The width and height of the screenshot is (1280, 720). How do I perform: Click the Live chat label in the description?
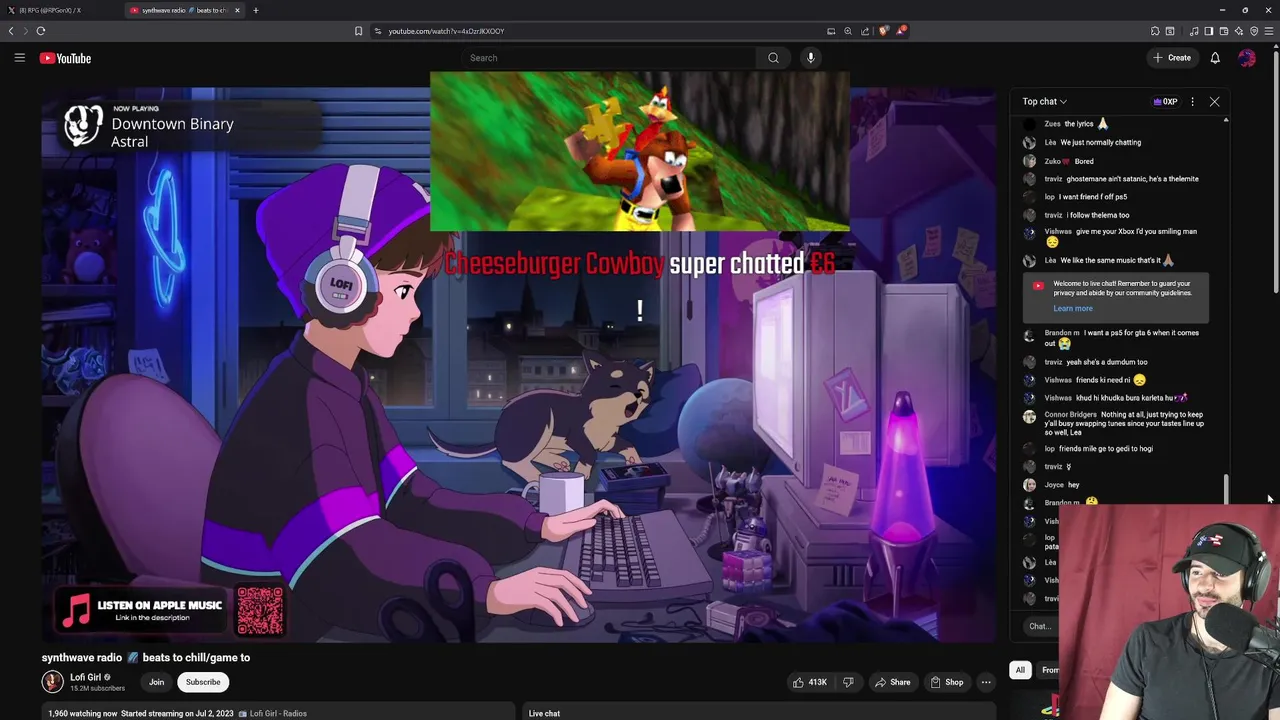(x=544, y=713)
